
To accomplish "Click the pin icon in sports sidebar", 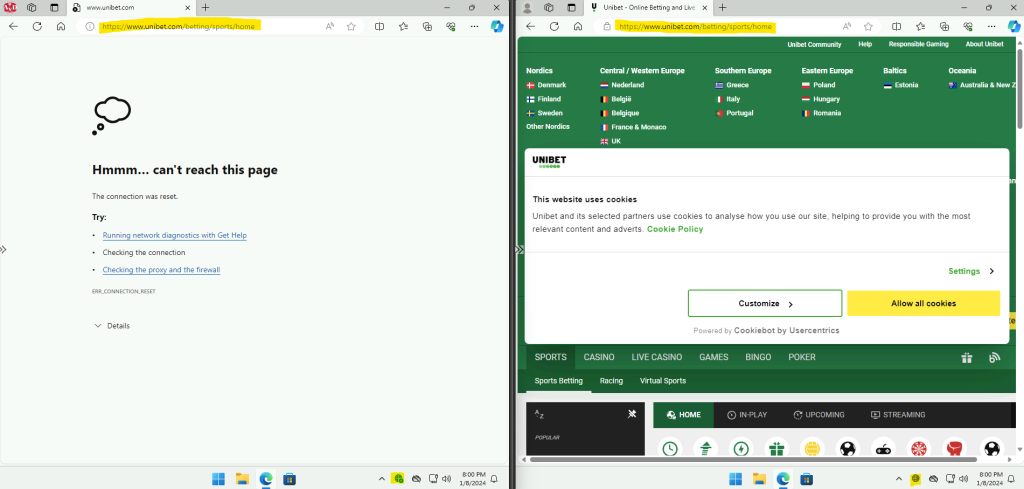I will [632, 413].
